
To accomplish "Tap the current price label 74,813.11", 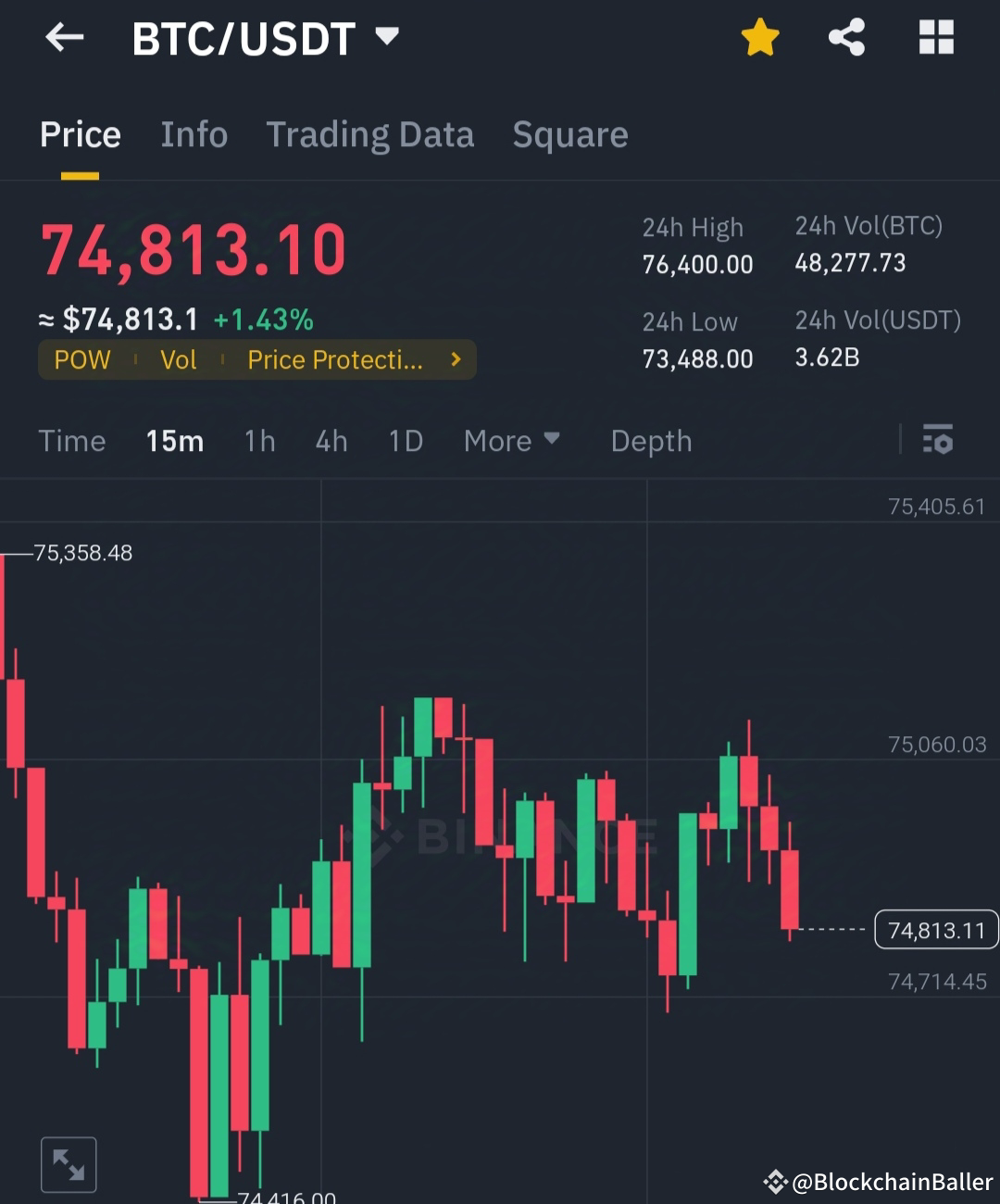I will click(x=935, y=930).
